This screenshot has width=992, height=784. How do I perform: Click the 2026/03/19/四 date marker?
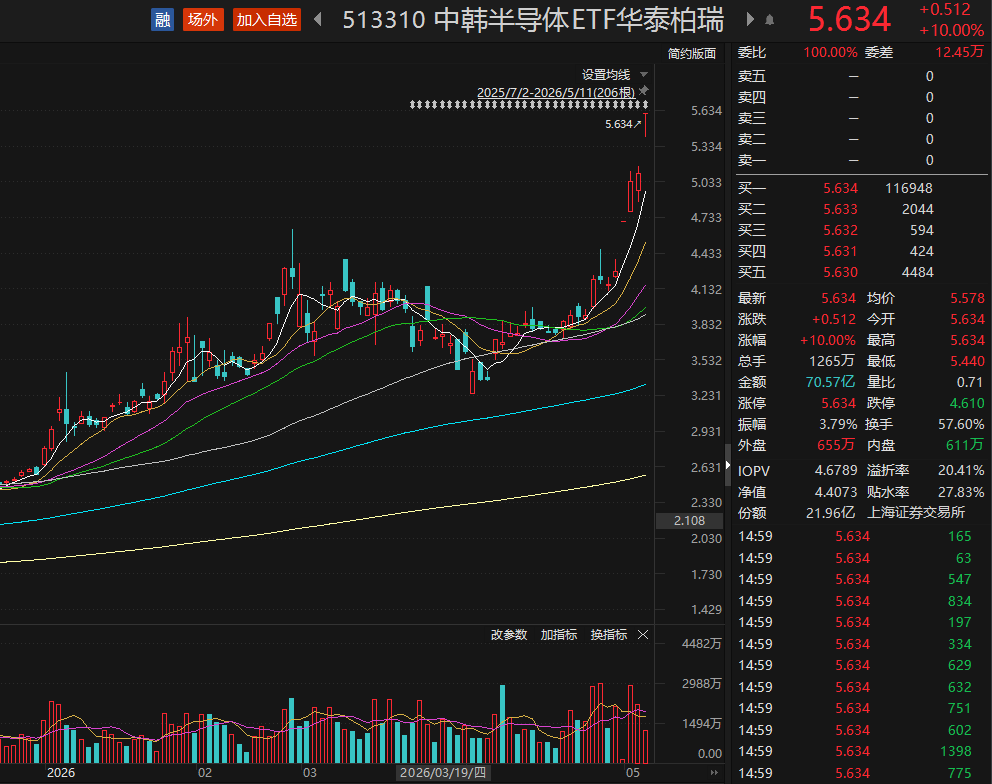point(443,773)
